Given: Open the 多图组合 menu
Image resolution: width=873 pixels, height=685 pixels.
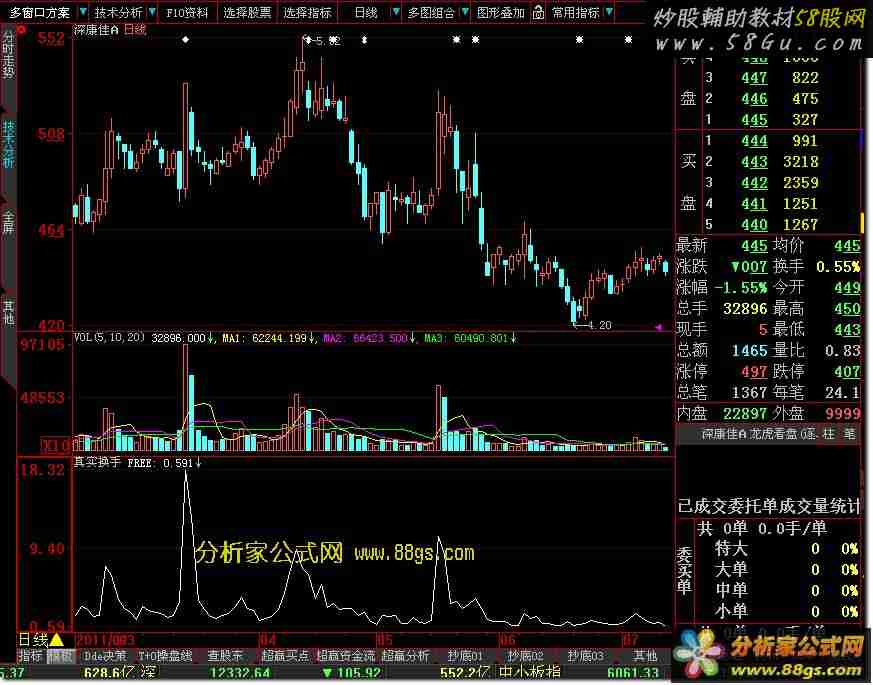Looking at the screenshot, I should pyautogui.click(x=431, y=12).
